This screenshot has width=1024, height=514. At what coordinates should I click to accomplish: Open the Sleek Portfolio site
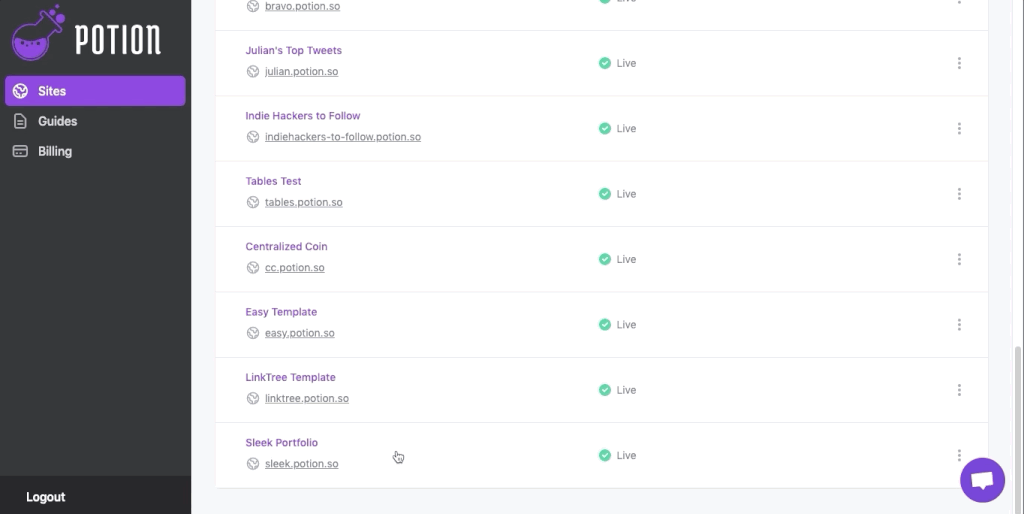[x=281, y=442]
